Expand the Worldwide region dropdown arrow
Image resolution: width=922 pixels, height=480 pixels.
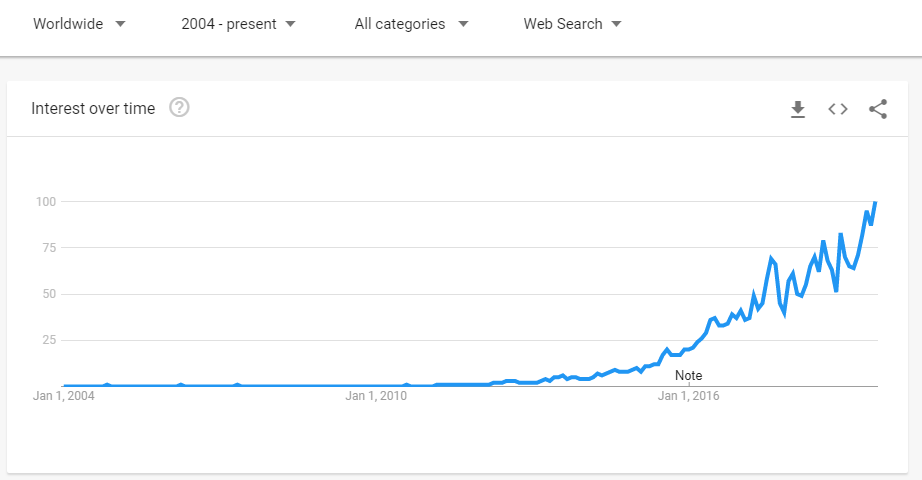click(x=120, y=24)
